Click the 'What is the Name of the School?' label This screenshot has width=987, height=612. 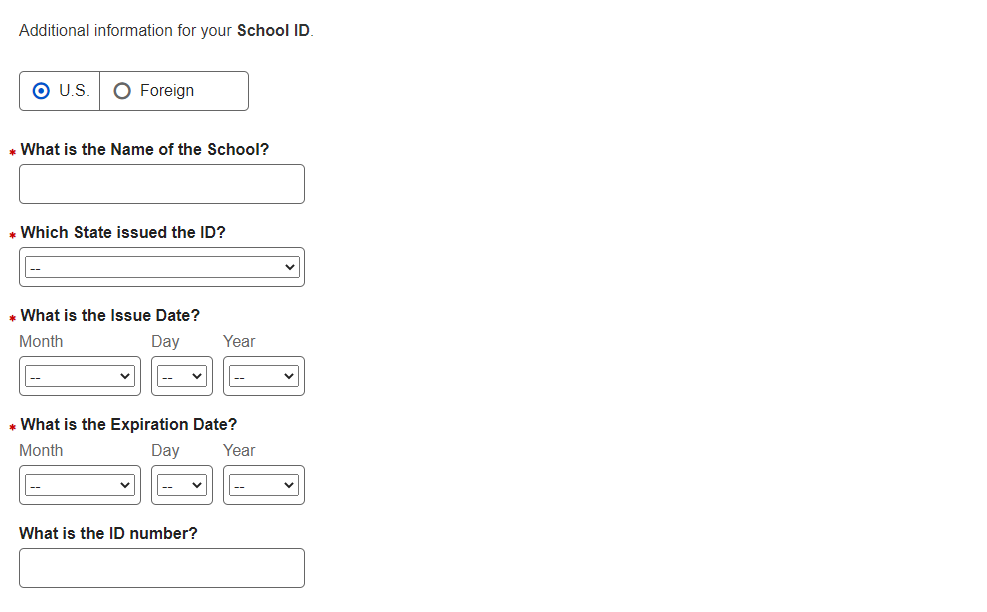pos(144,150)
